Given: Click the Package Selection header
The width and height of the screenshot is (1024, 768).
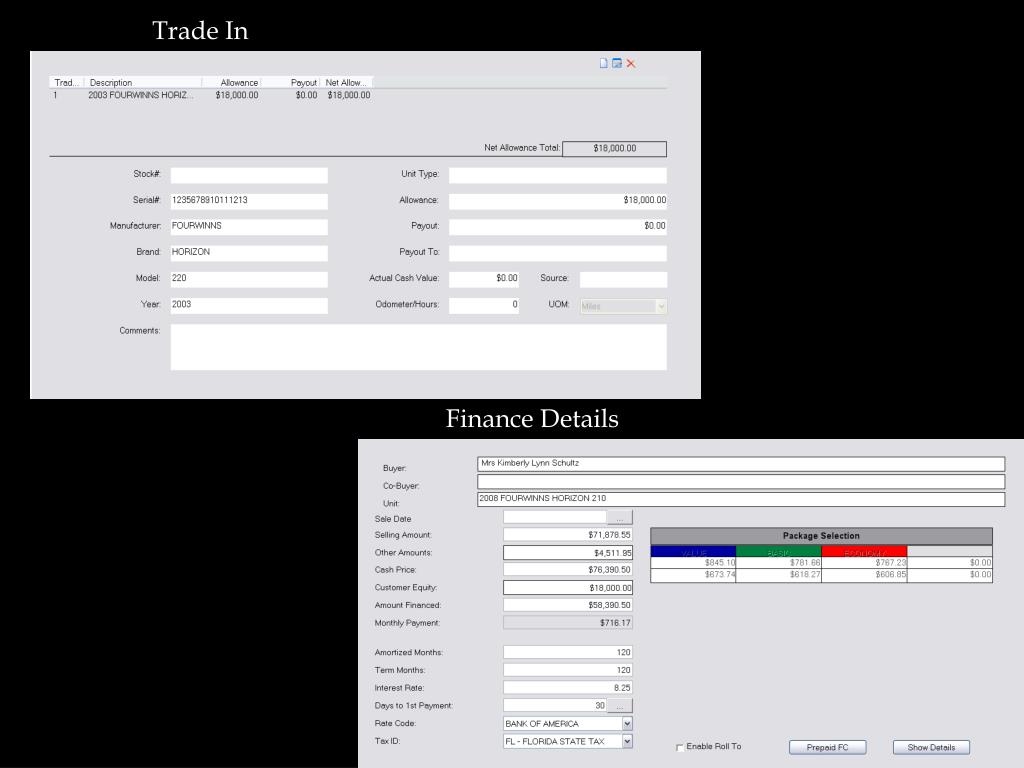Looking at the screenshot, I should coord(822,536).
